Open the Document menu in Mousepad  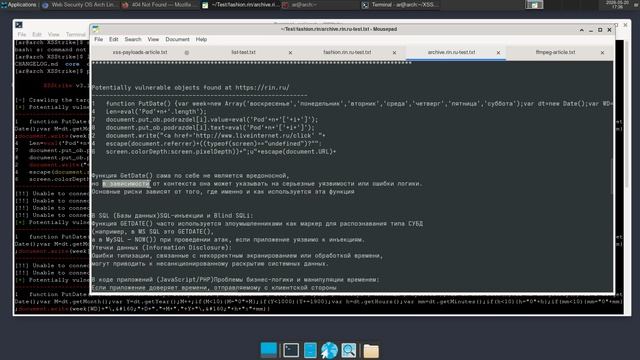click(x=177, y=40)
